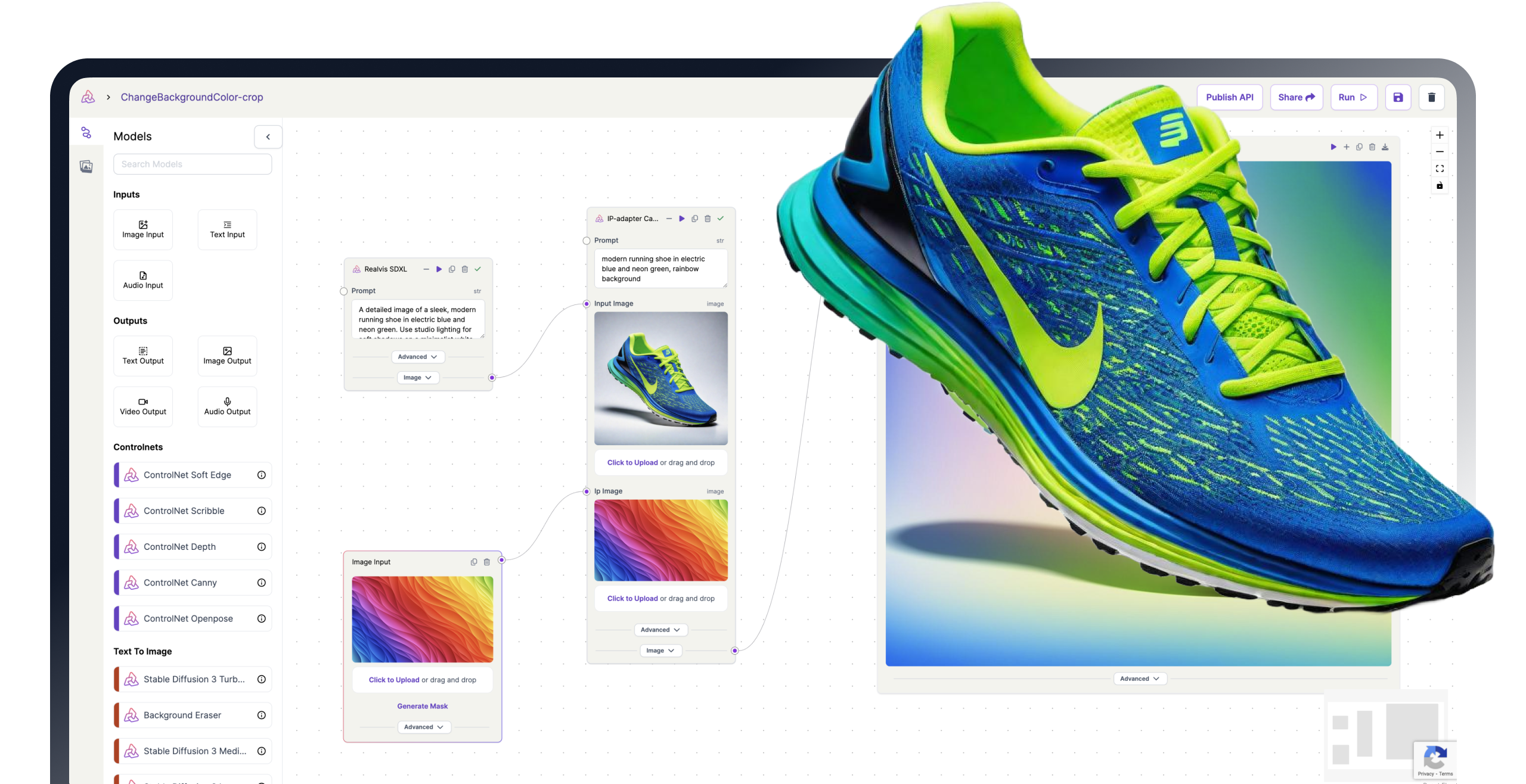Run the Realvis SDXL node with play icon
Screen dimensions: 1526x784
click(439, 269)
